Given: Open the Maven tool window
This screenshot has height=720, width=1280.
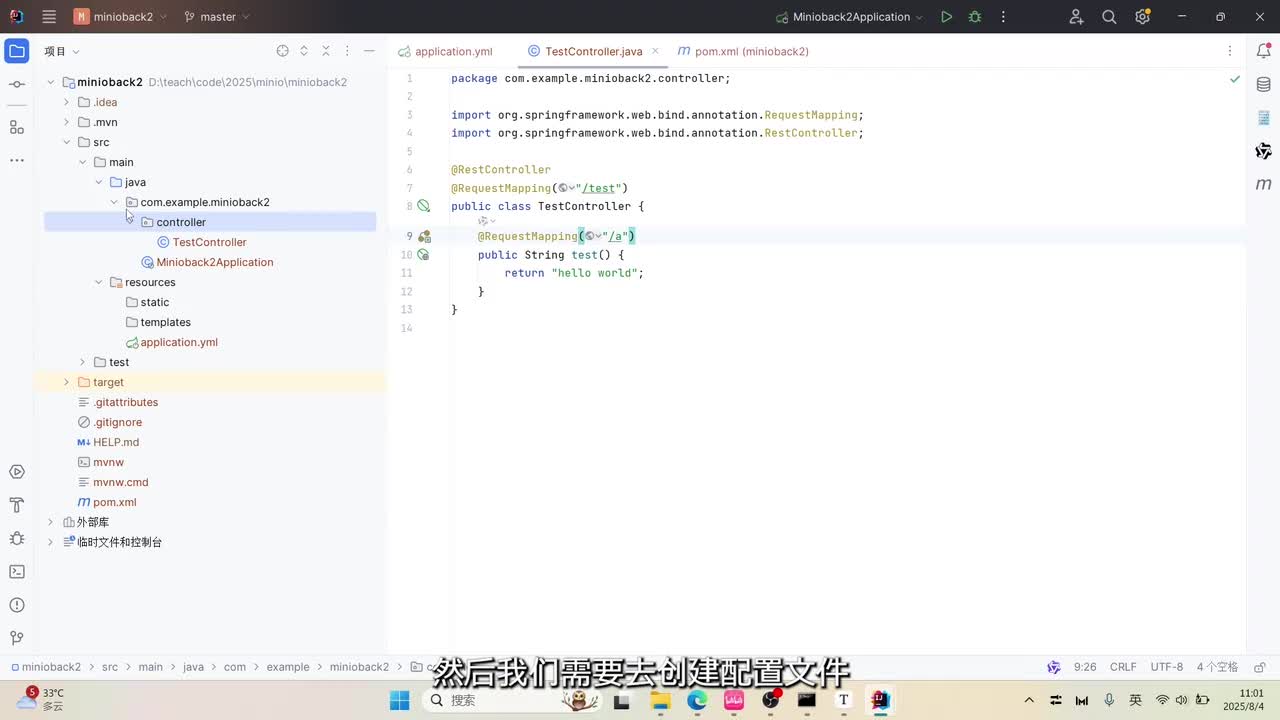Looking at the screenshot, I should tap(1263, 184).
